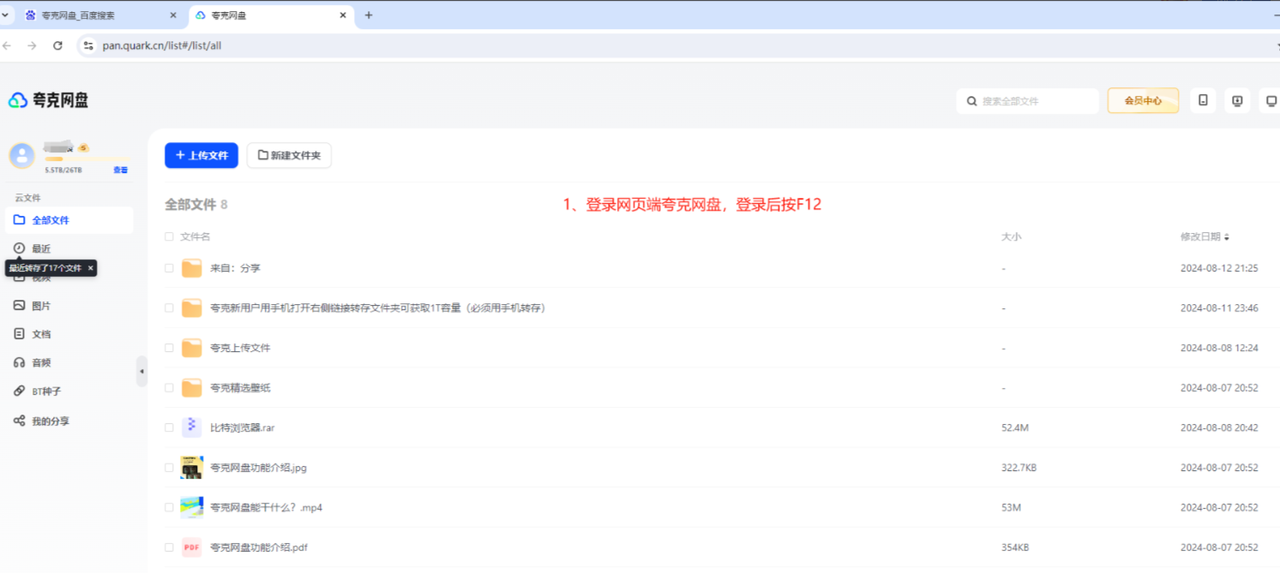Image resolution: width=1280 pixels, height=573 pixels.
Task: Check the box for 来自：分享 folder
Action: point(169,268)
